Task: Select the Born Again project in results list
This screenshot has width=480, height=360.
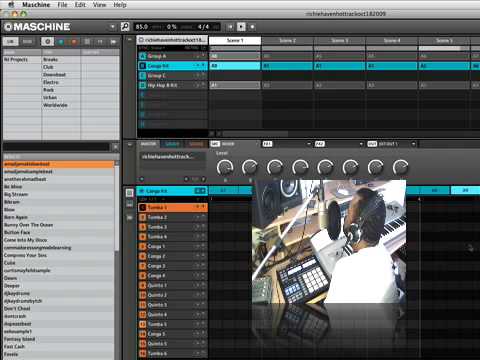Action: [x=58, y=217]
